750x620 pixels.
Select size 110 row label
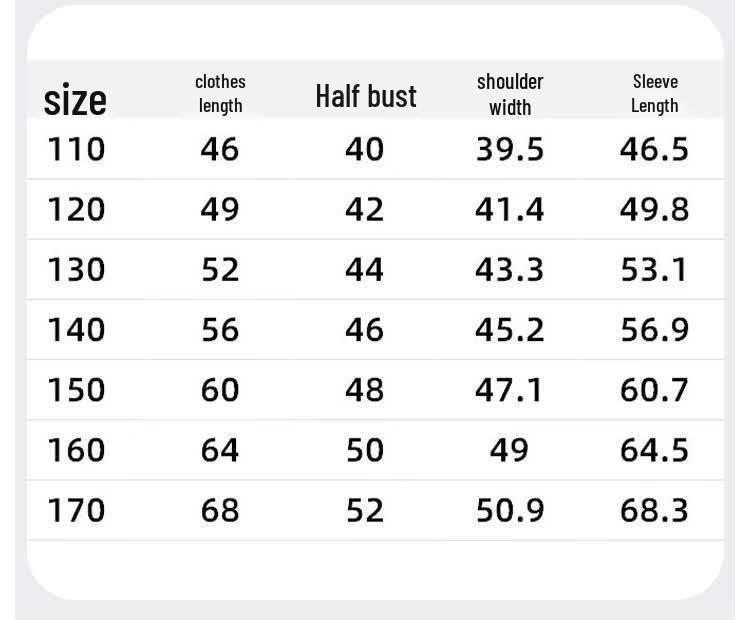coord(77,149)
